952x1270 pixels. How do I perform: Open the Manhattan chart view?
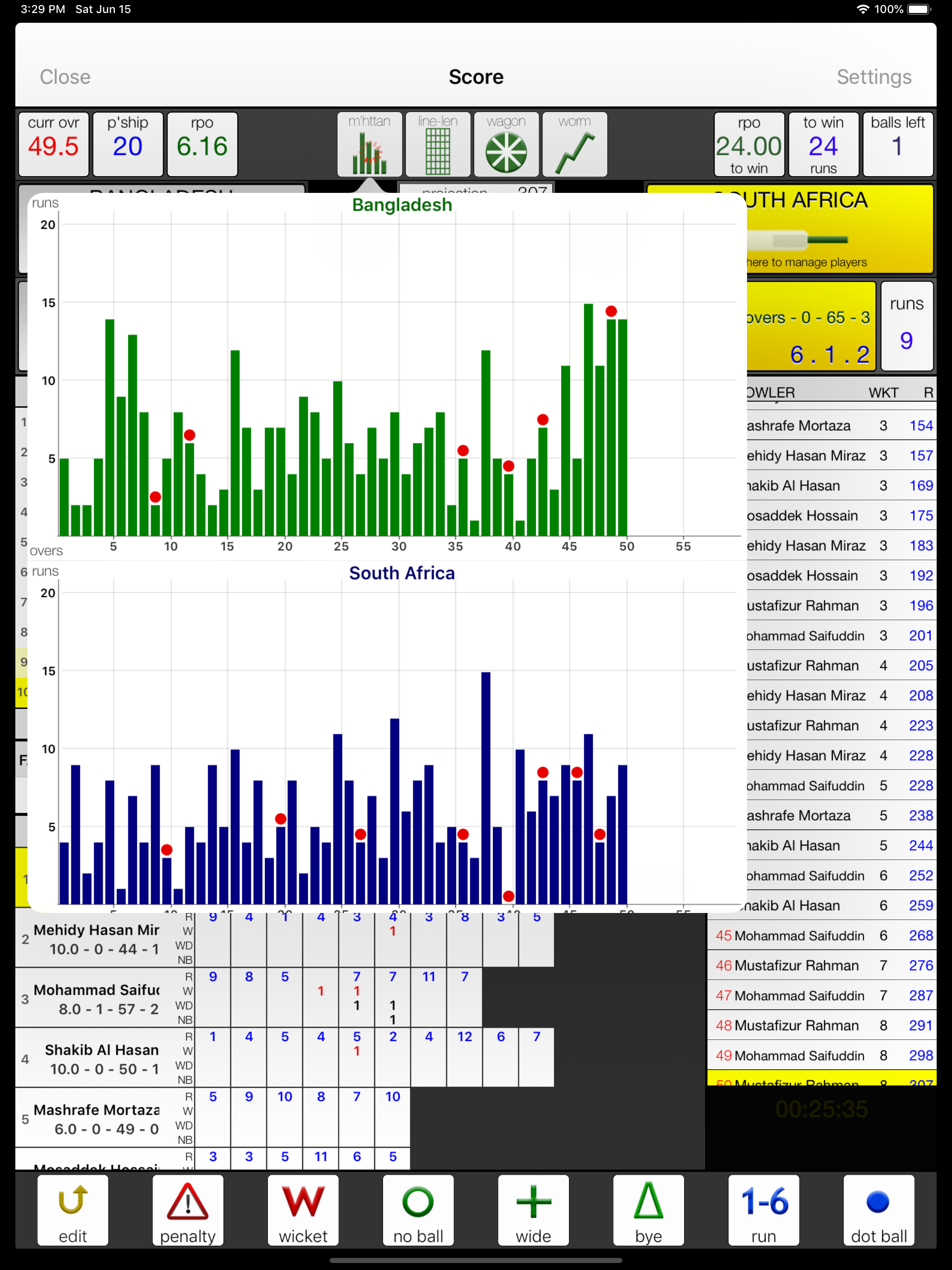369,144
